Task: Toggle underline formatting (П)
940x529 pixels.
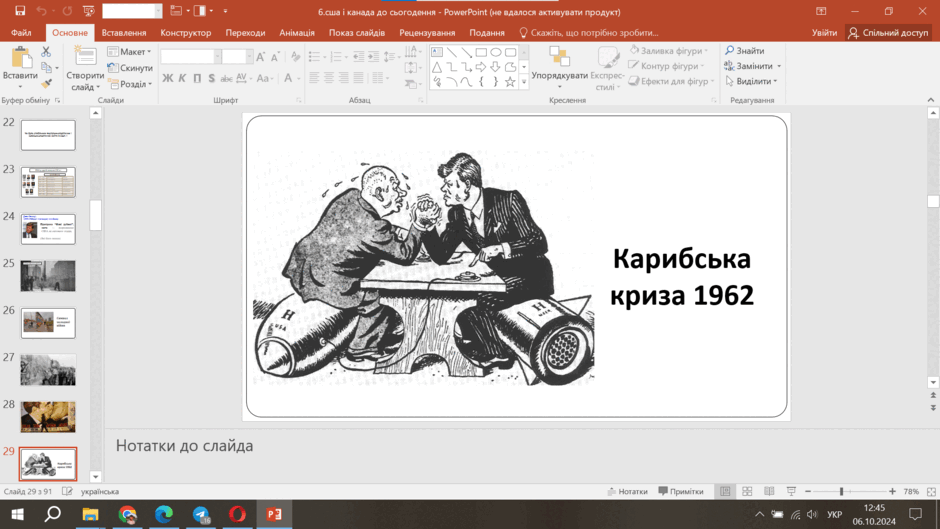Action: (197, 79)
